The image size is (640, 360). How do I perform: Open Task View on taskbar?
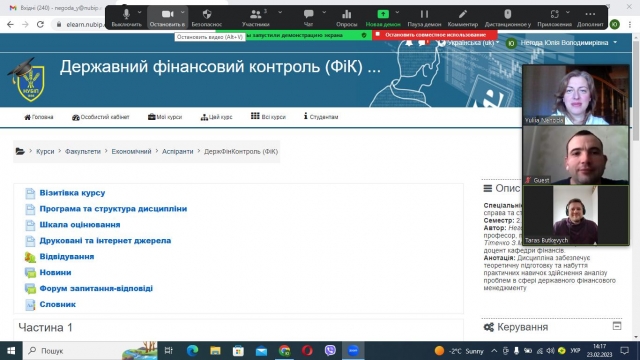(x=168, y=351)
